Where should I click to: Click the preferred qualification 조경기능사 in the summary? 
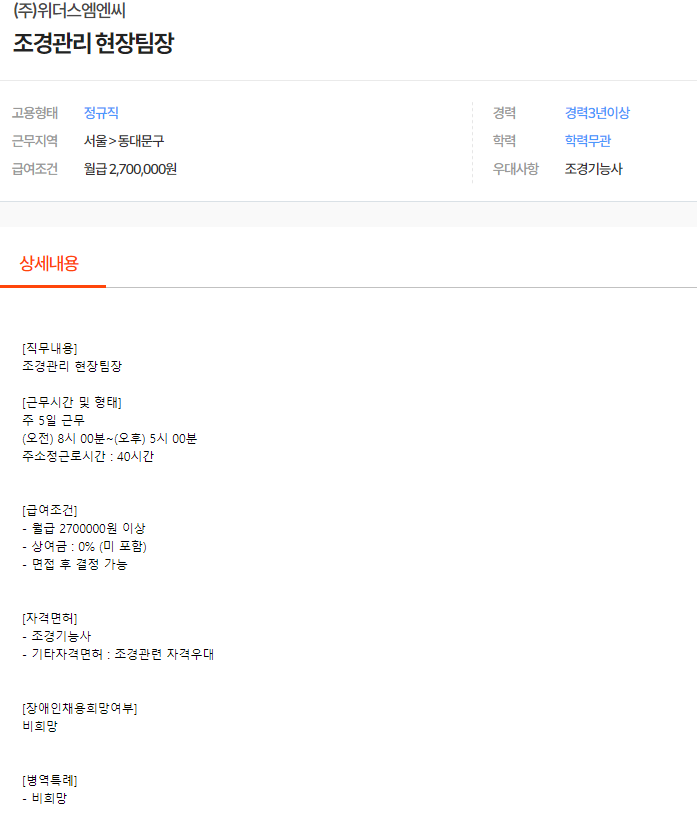click(594, 169)
